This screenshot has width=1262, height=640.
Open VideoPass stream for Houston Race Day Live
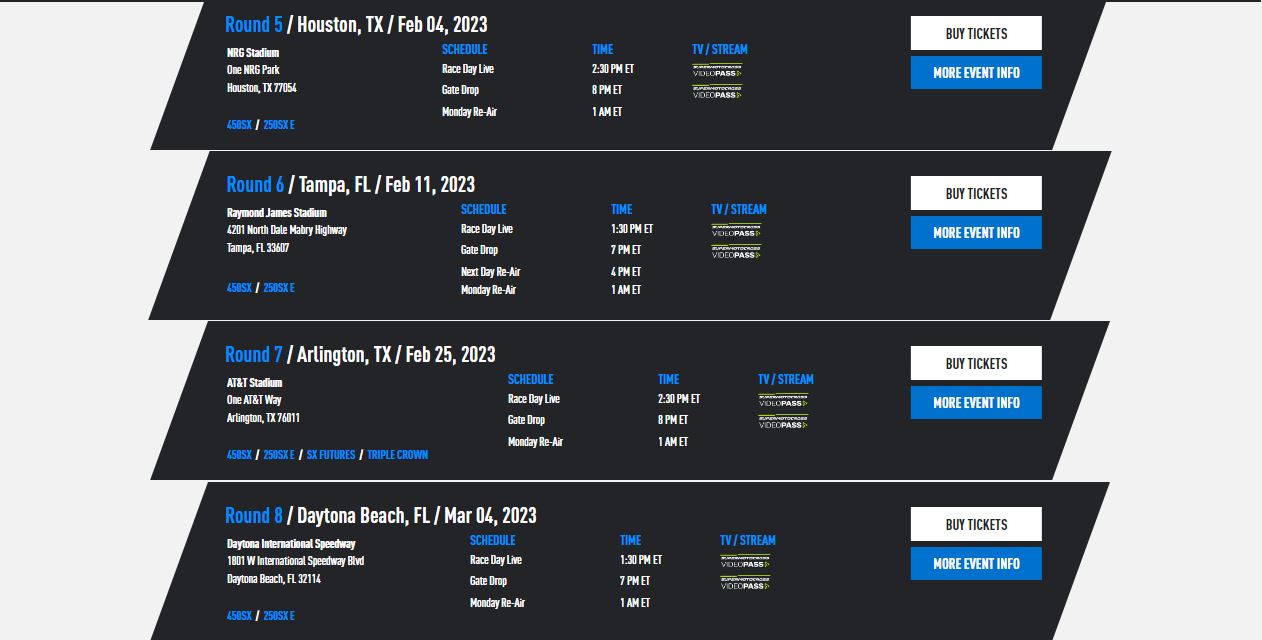(716, 70)
